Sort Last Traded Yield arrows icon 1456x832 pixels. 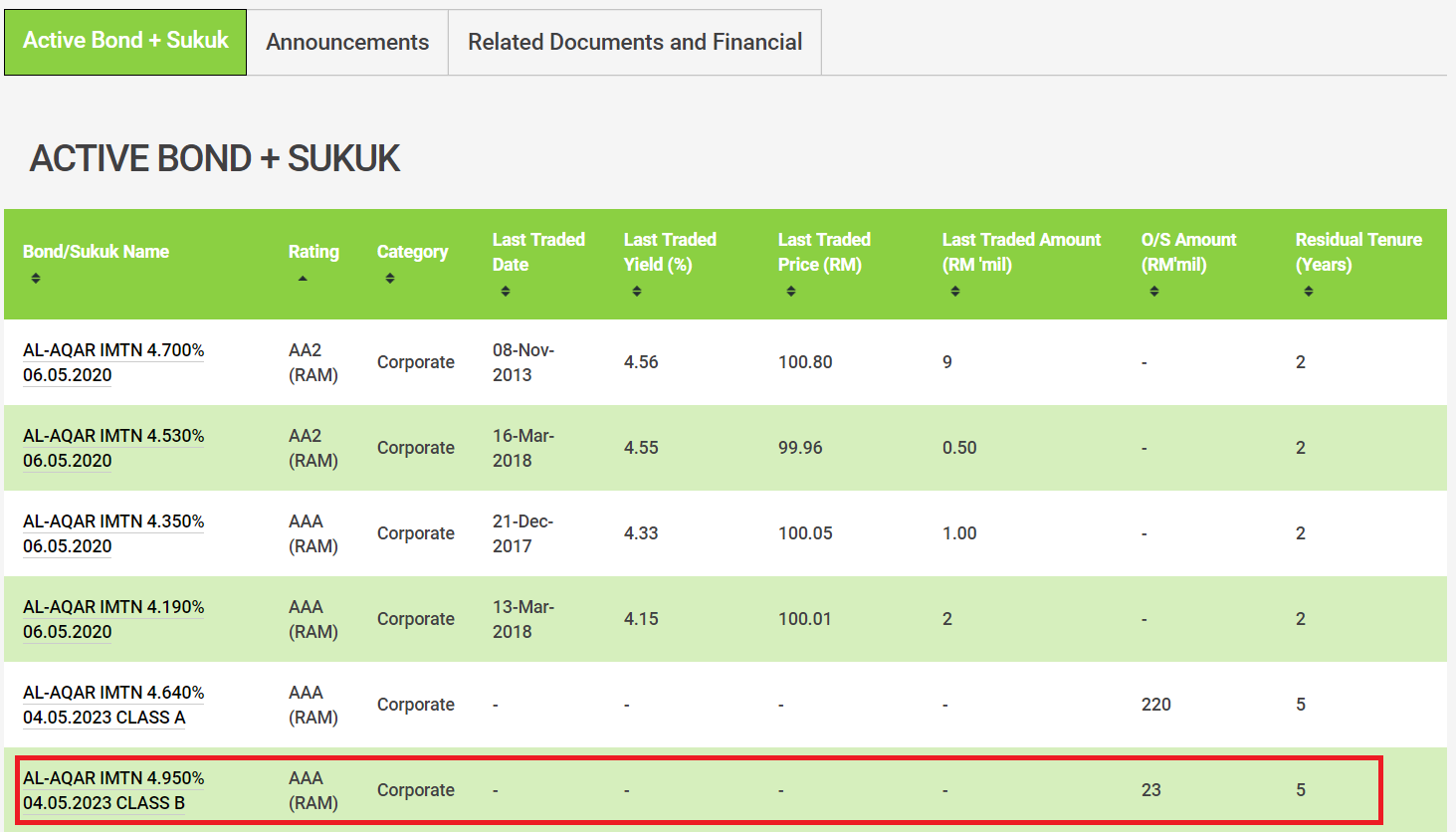tap(637, 292)
